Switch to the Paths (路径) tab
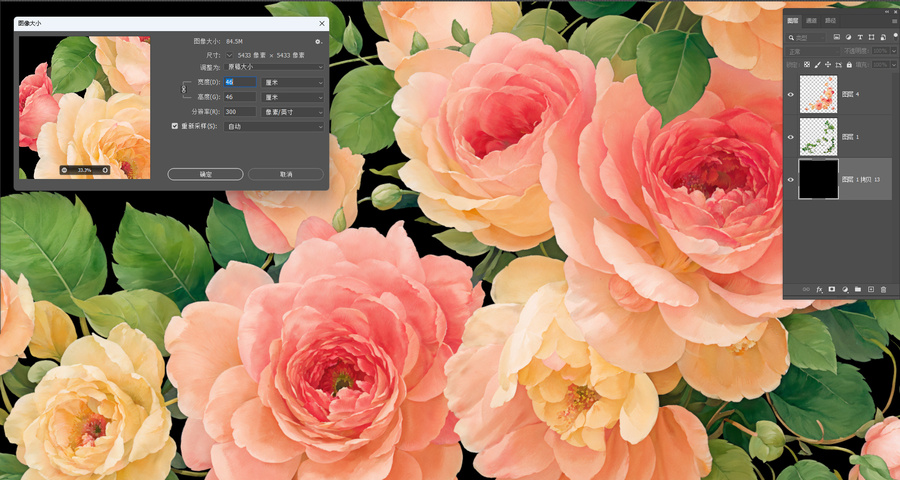 coord(830,21)
